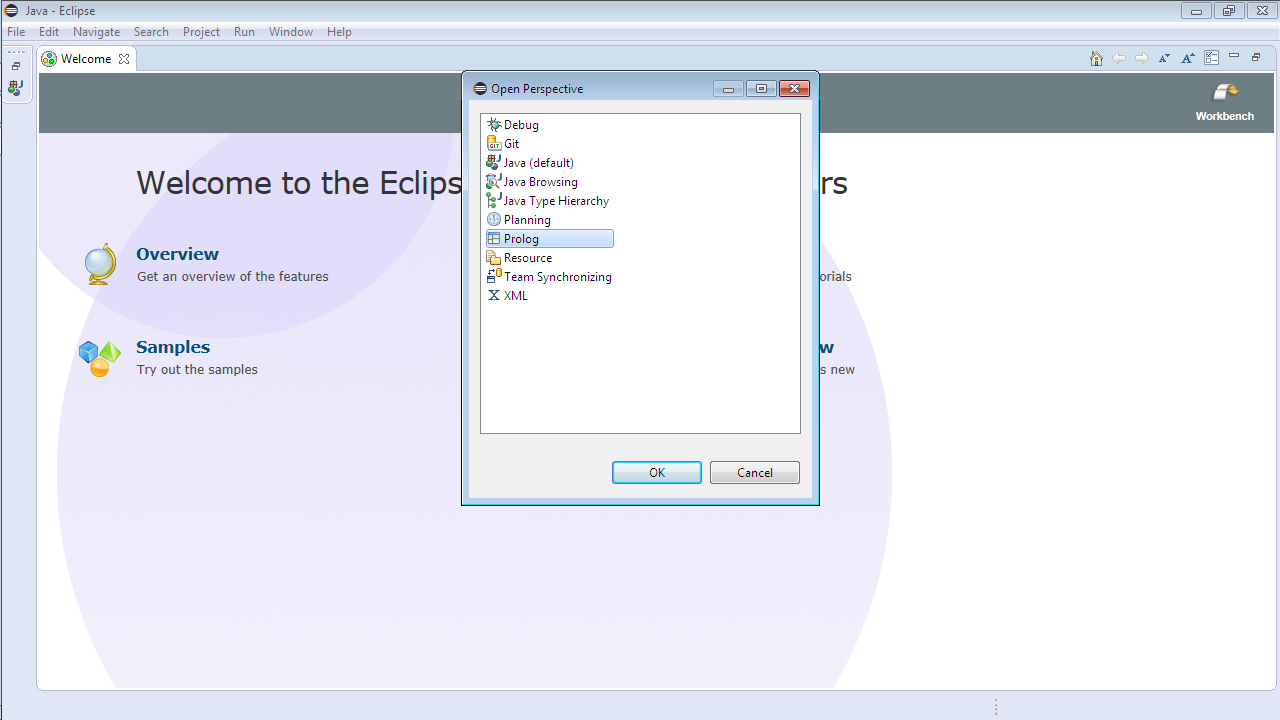Screen dimensions: 1280x720
Task: Select the Git perspective icon
Action: (x=494, y=144)
